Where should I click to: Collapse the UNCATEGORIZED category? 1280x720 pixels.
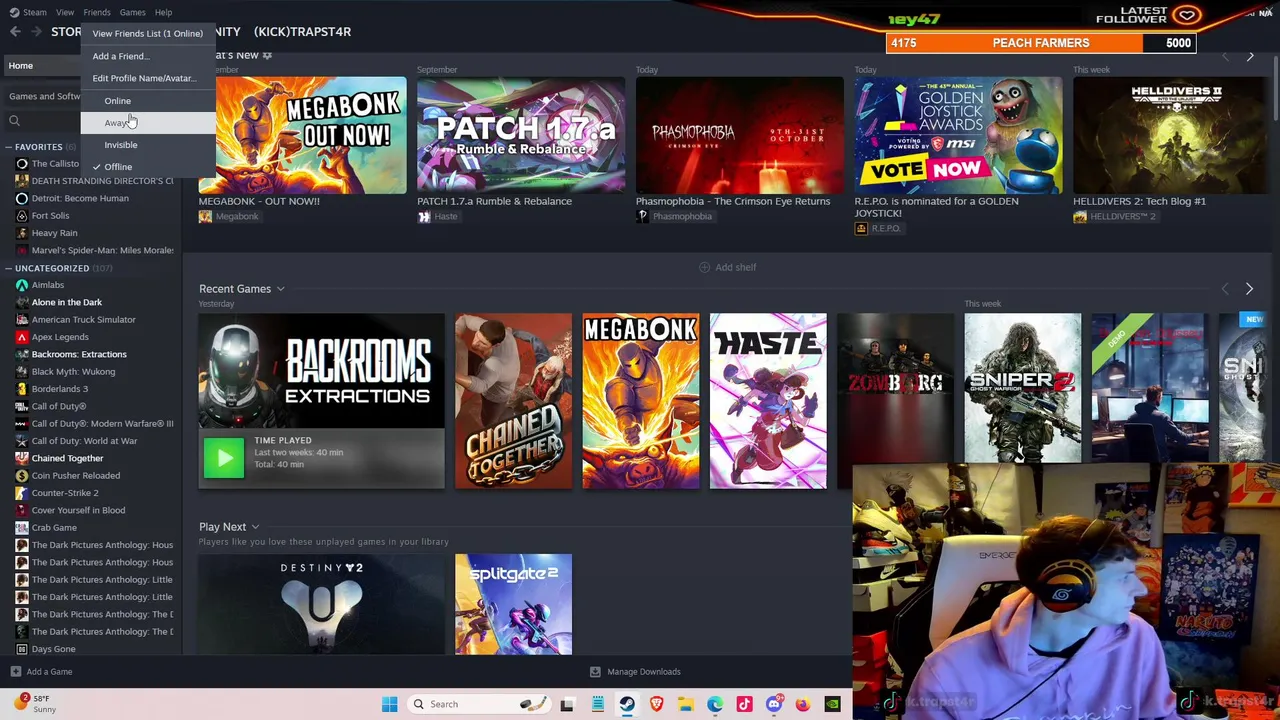tap(8, 268)
